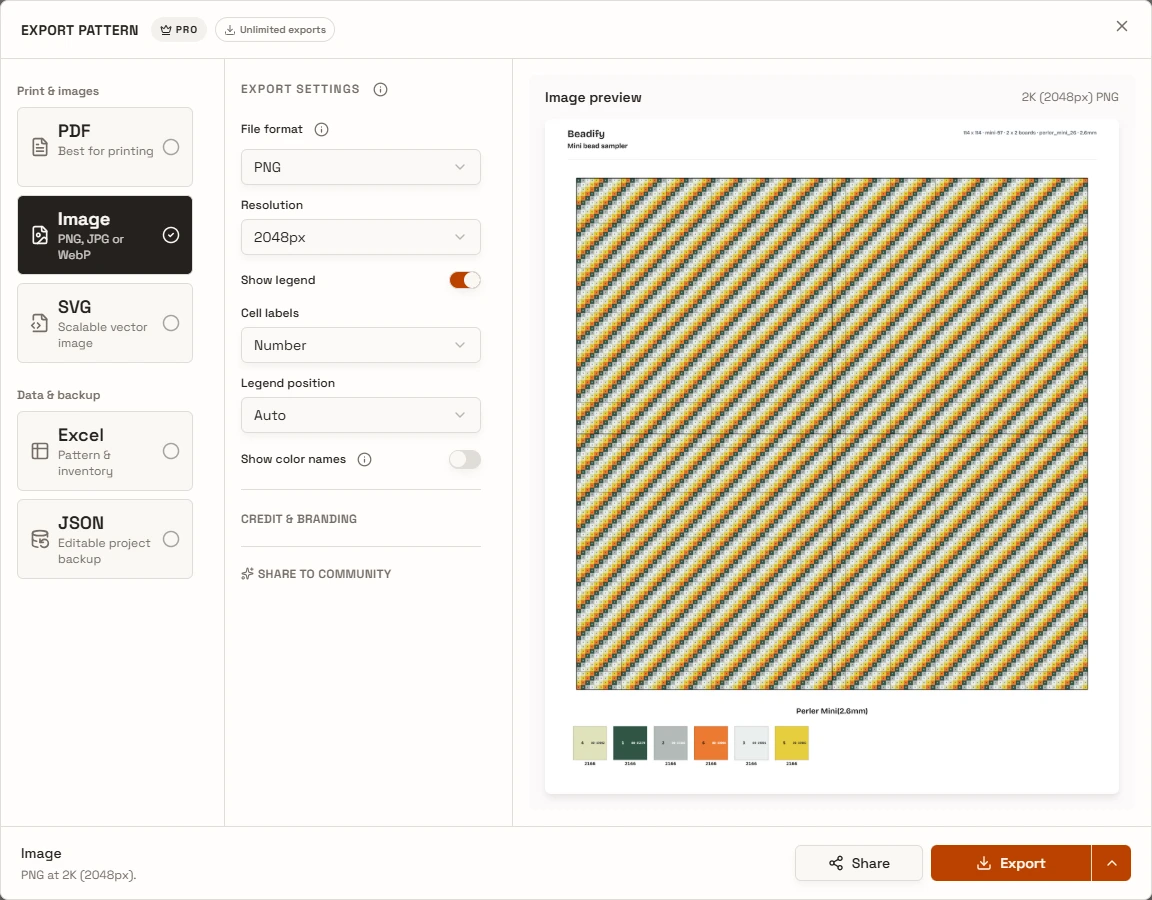Open the Cell labels dropdown showing Number
This screenshot has width=1152, height=900.
[x=361, y=345]
